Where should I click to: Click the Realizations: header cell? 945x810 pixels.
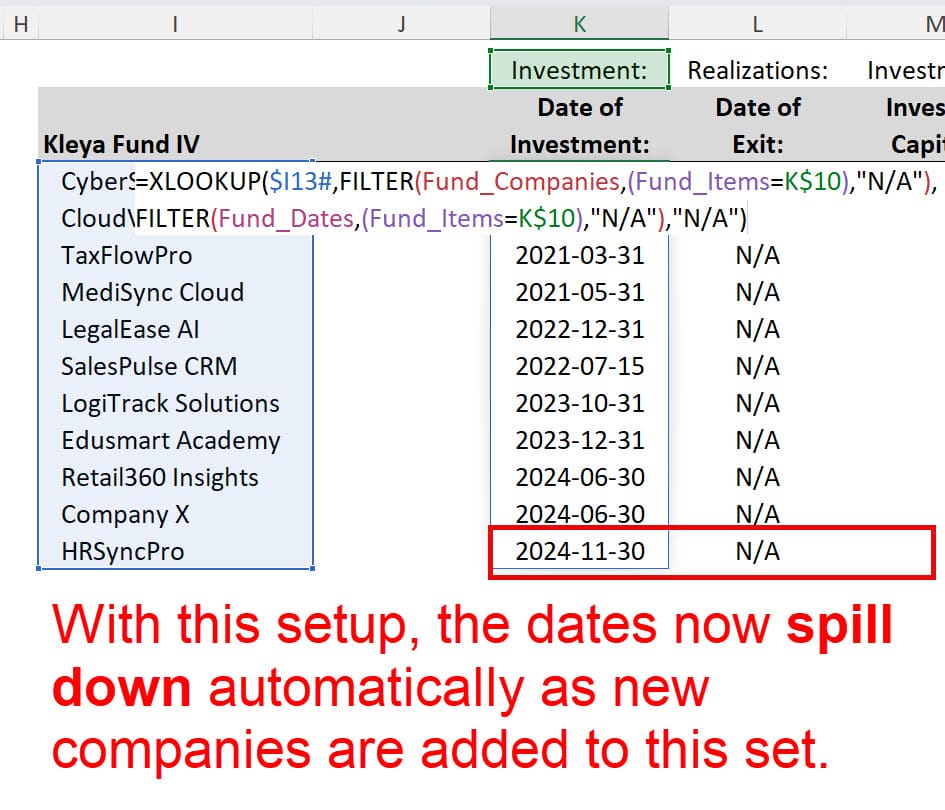[x=757, y=70]
